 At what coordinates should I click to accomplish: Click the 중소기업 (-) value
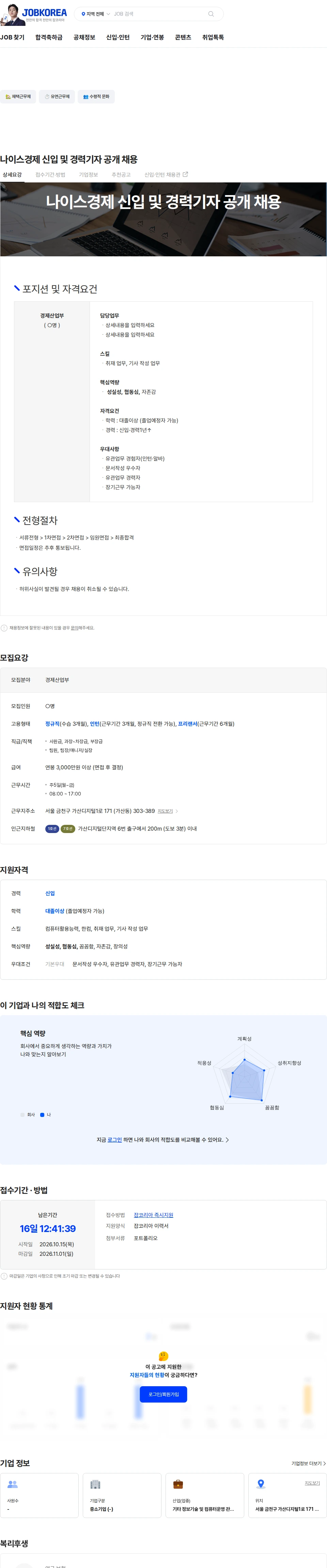[101, 1509]
